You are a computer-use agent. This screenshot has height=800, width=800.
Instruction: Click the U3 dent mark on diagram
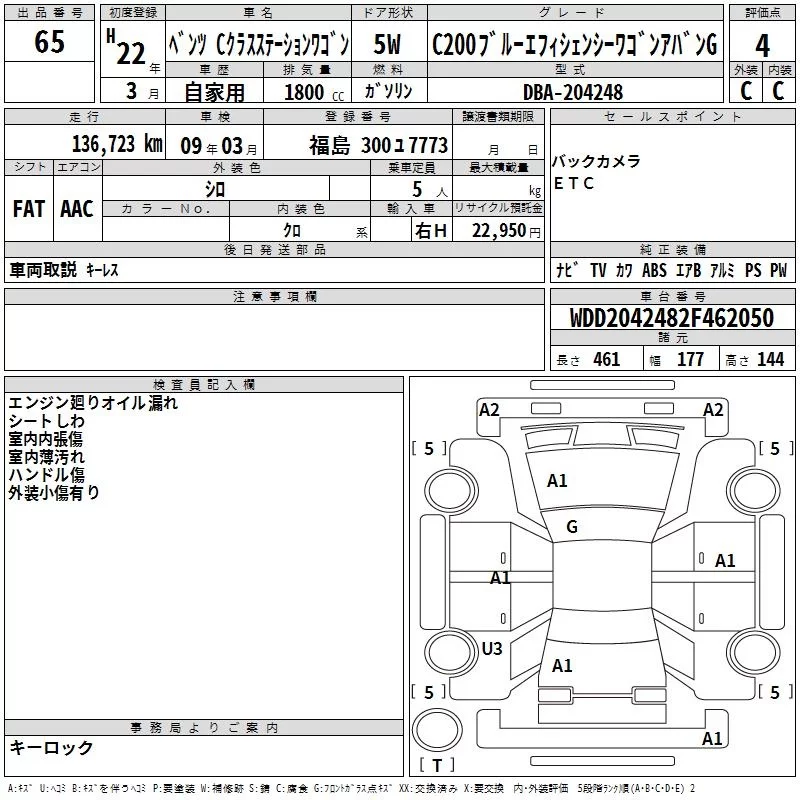[492, 648]
